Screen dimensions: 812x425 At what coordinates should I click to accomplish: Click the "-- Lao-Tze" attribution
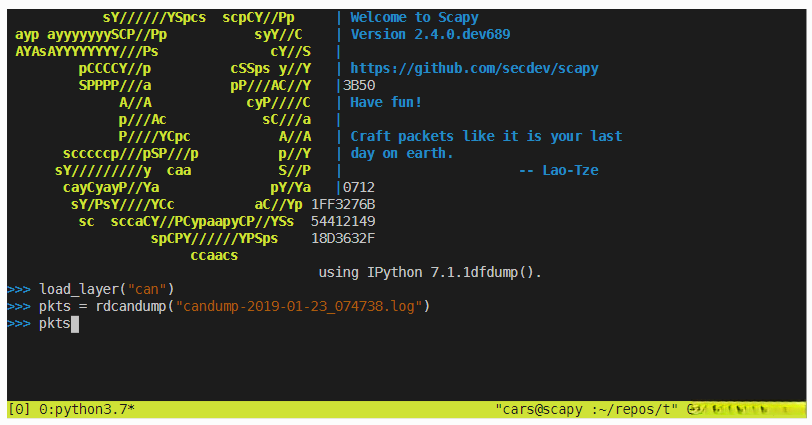click(x=558, y=170)
